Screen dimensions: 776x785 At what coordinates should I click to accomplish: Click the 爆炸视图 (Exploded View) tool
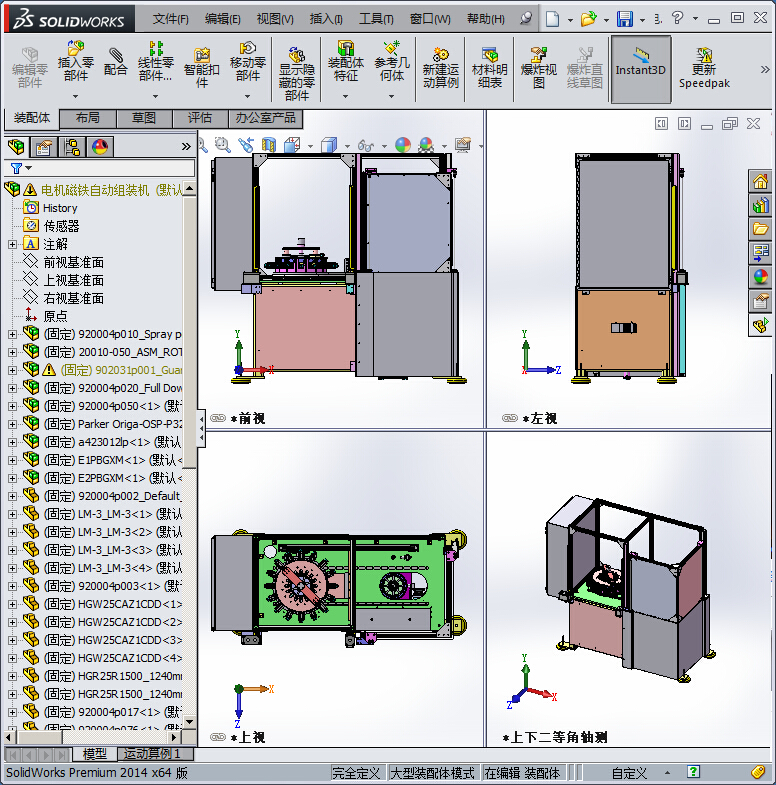coord(539,68)
